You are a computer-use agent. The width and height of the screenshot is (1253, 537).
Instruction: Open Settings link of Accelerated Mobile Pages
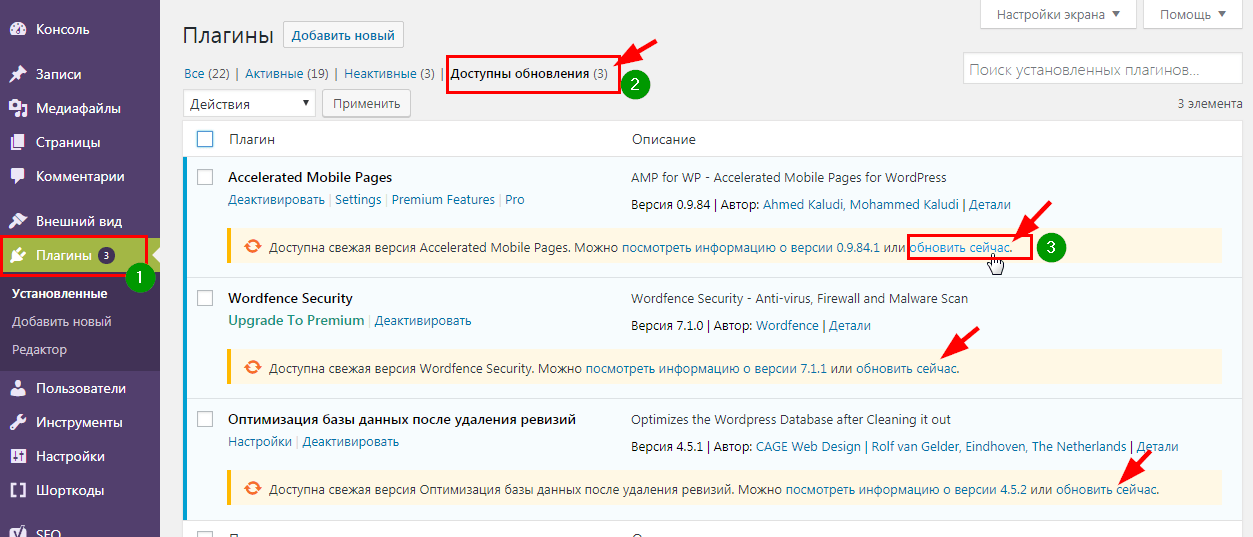click(358, 200)
